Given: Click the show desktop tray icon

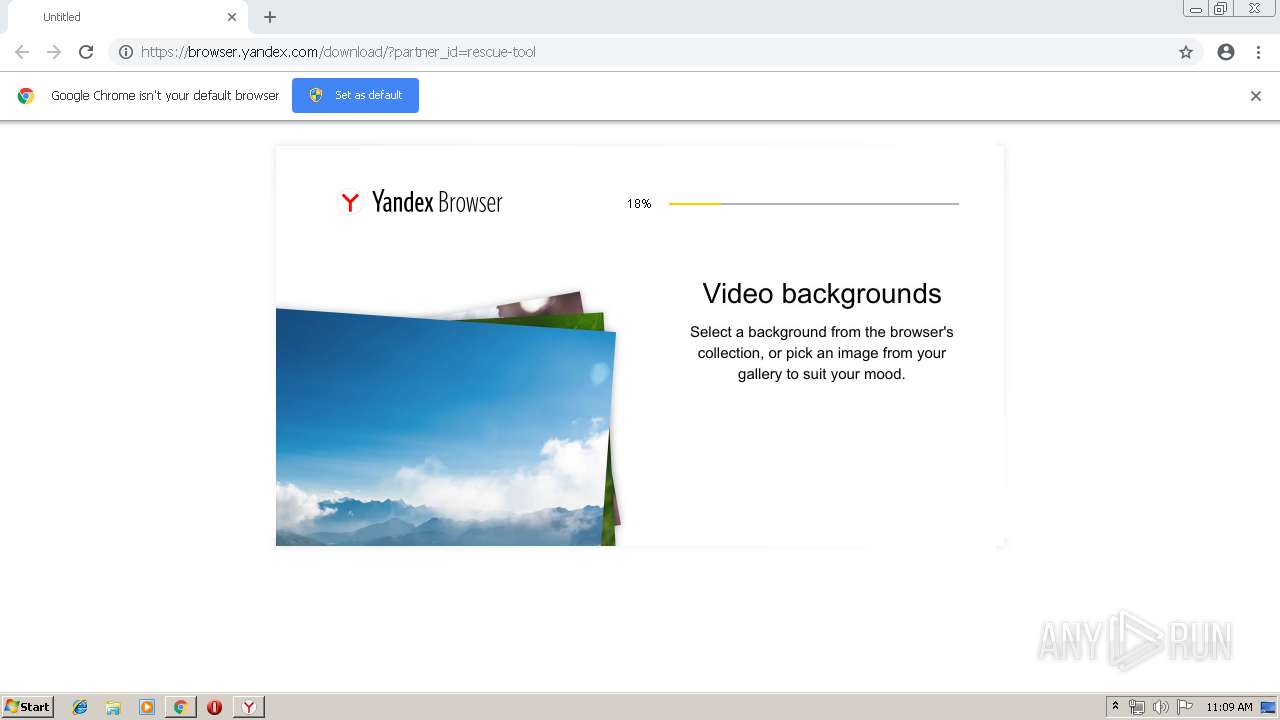Looking at the screenshot, I should 1268,707.
